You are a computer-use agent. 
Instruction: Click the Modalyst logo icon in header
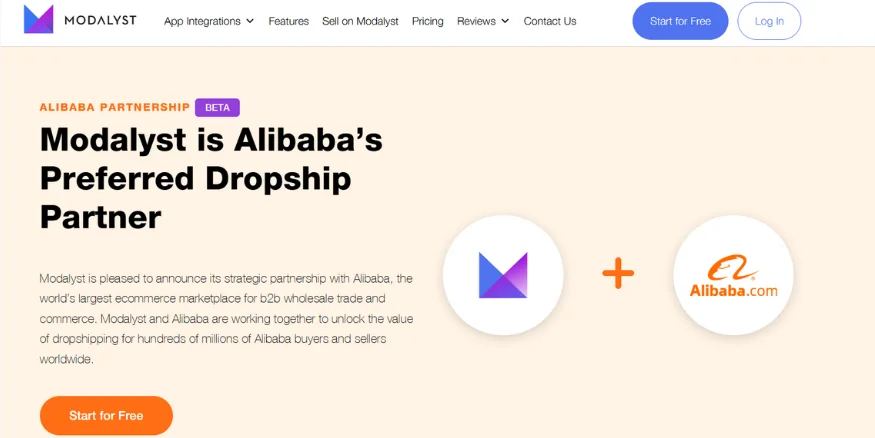tap(38, 19)
